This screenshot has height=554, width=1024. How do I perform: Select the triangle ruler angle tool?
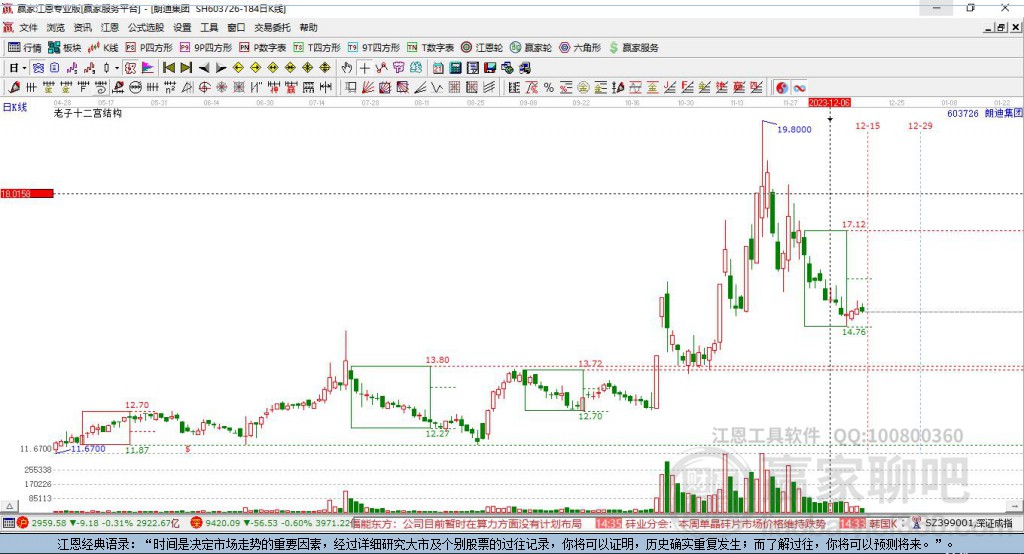(x=187, y=88)
